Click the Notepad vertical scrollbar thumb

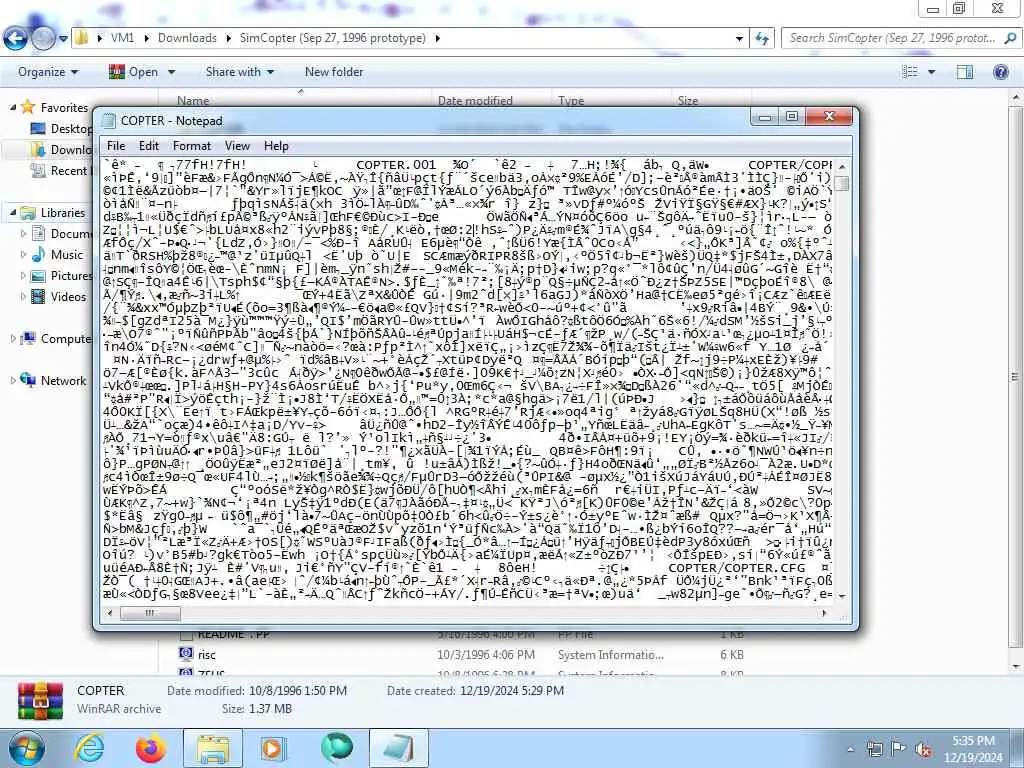click(842, 184)
